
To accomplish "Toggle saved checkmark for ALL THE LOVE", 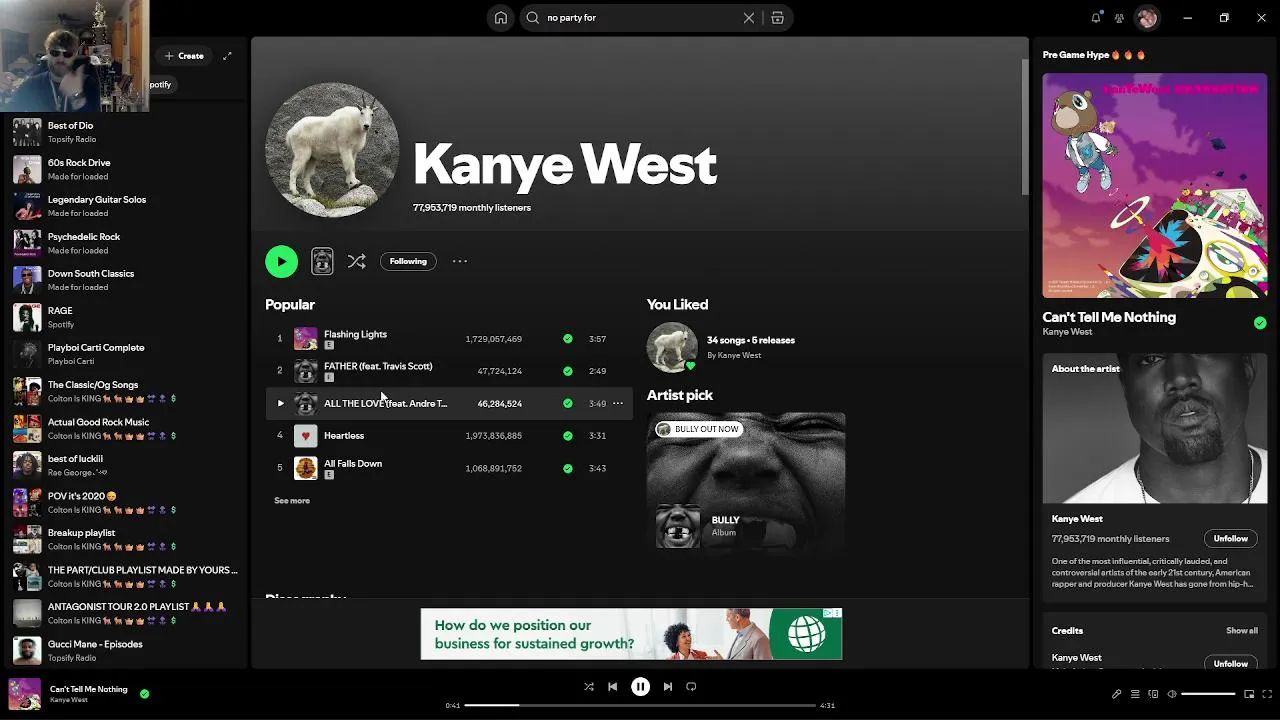I will click(568, 403).
